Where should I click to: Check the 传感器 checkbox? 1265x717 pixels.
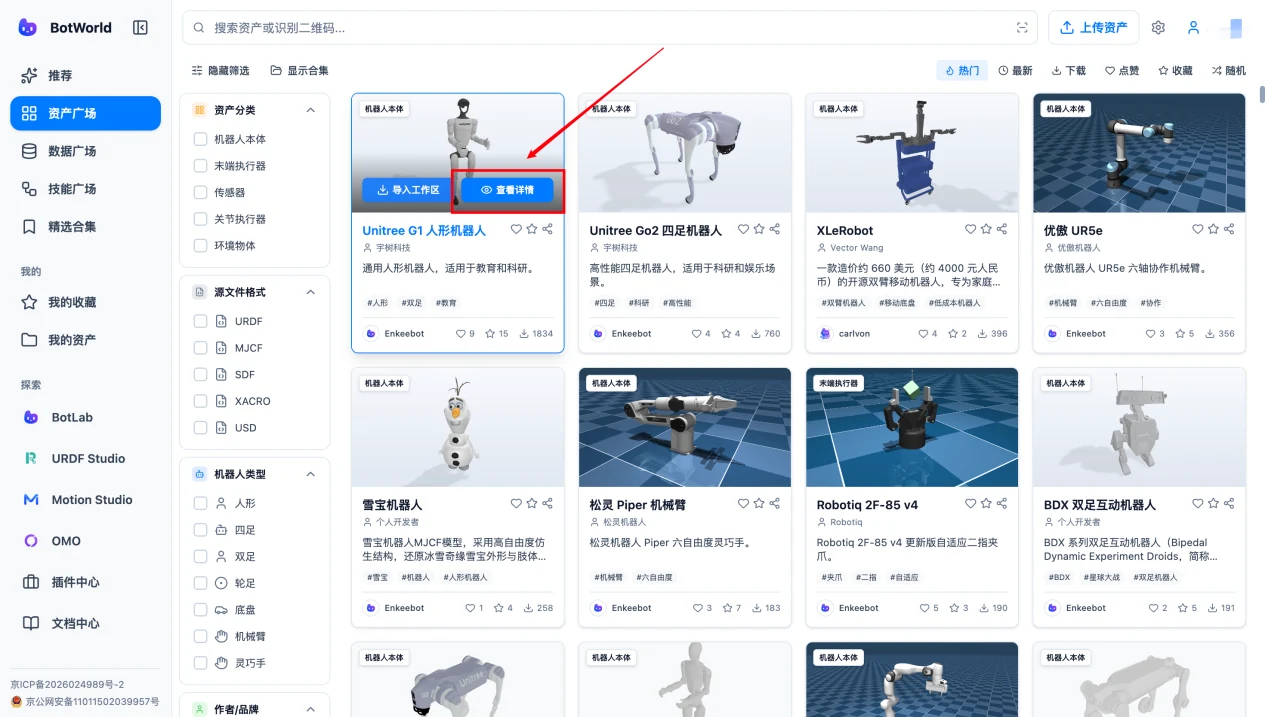pos(200,192)
